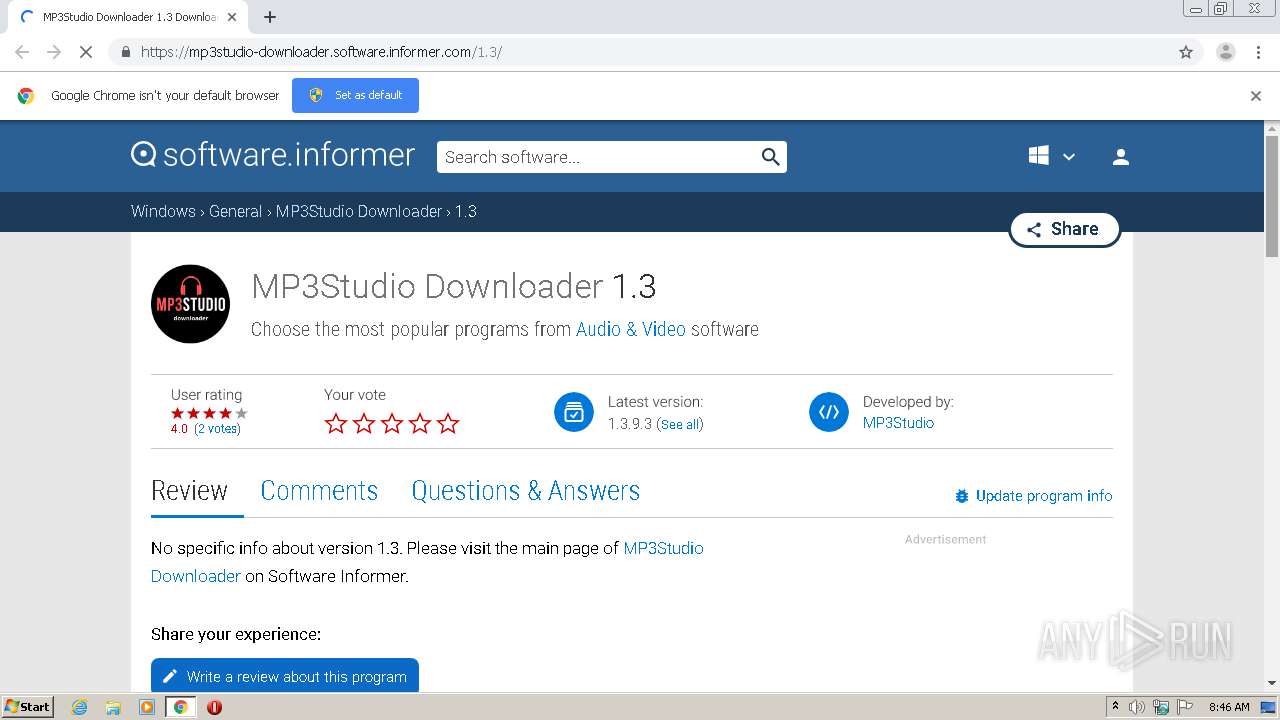Image resolution: width=1280 pixels, height=720 pixels.
Task: Open the Windows platform selector dropdown
Action: click(x=1052, y=156)
